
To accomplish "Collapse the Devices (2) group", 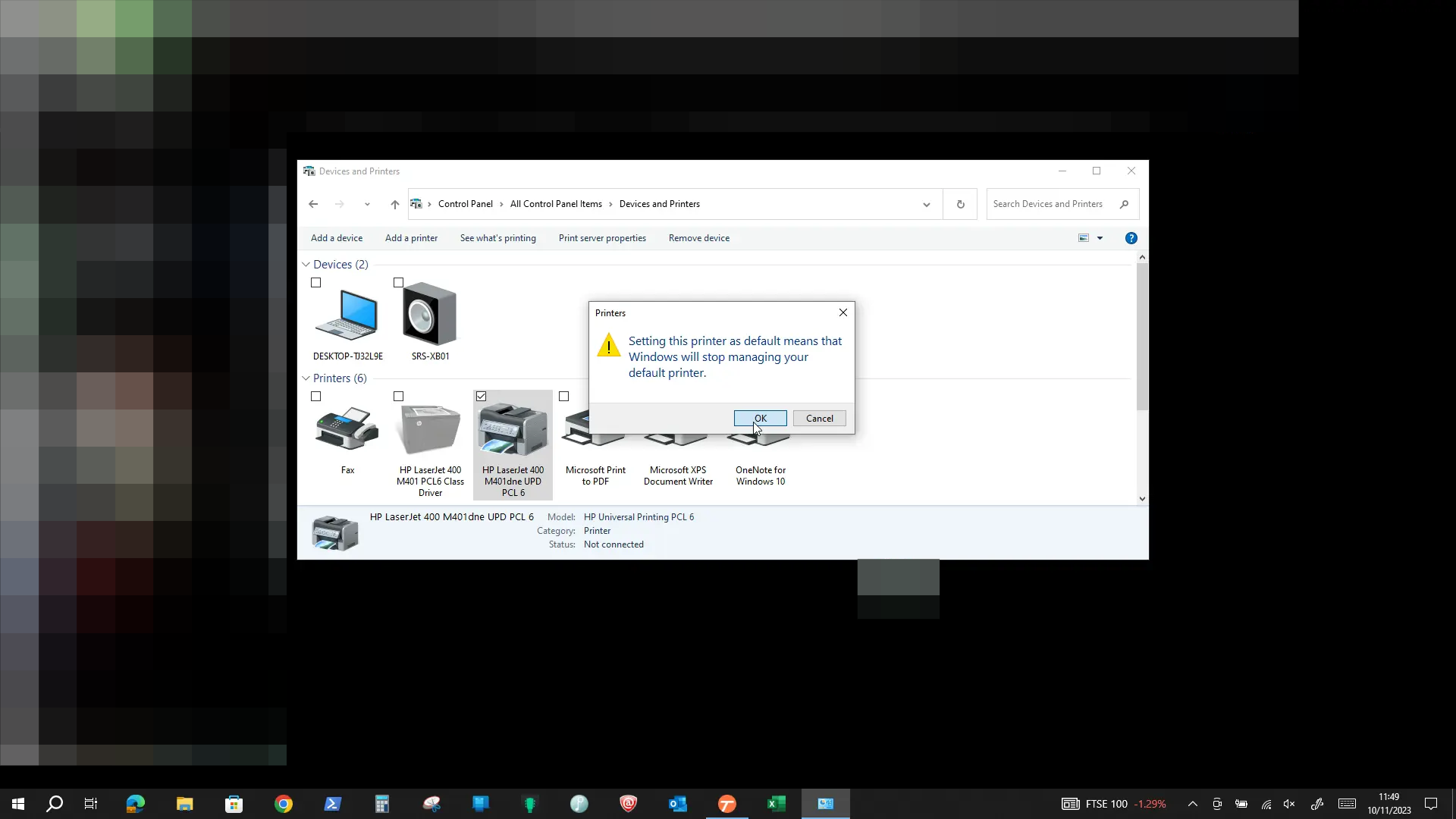I will click(x=306, y=265).
